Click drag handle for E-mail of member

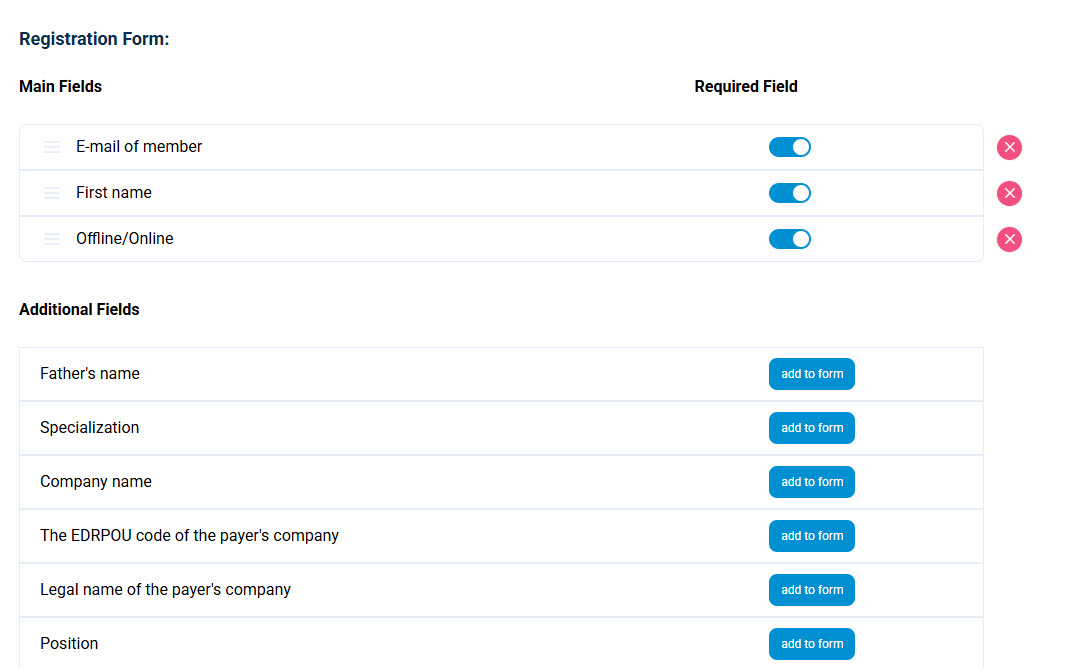[52, 148]
